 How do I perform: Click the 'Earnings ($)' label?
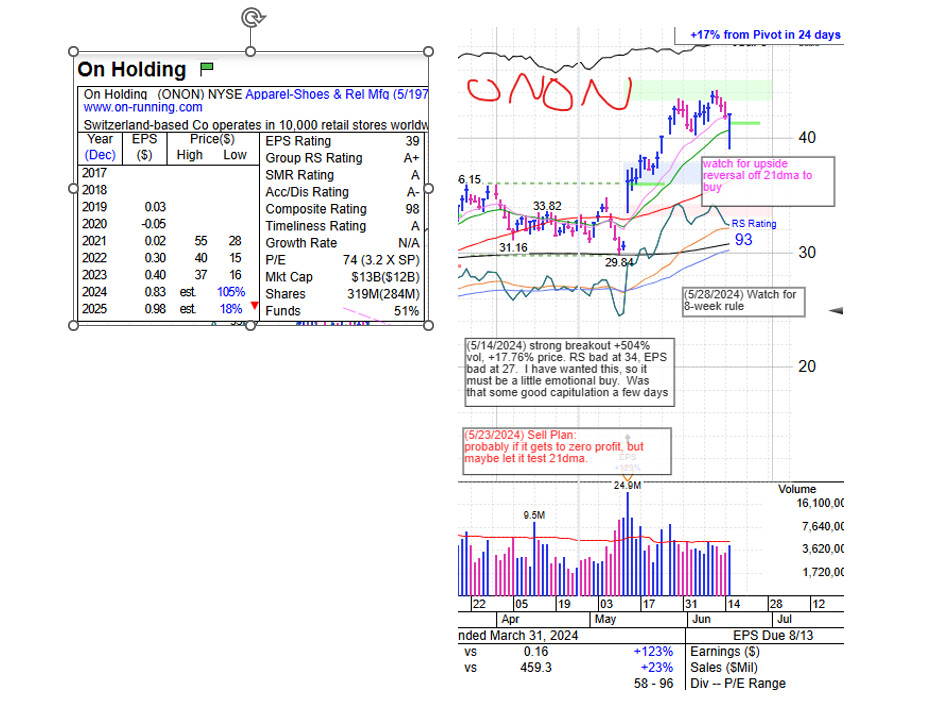[x=725, y=652]
